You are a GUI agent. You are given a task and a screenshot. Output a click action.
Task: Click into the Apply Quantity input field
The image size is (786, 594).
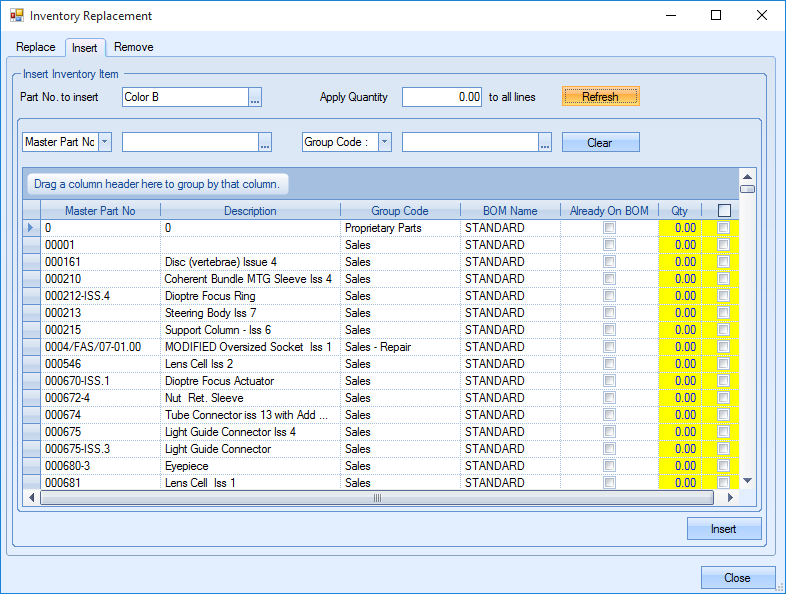coord(443,97)
